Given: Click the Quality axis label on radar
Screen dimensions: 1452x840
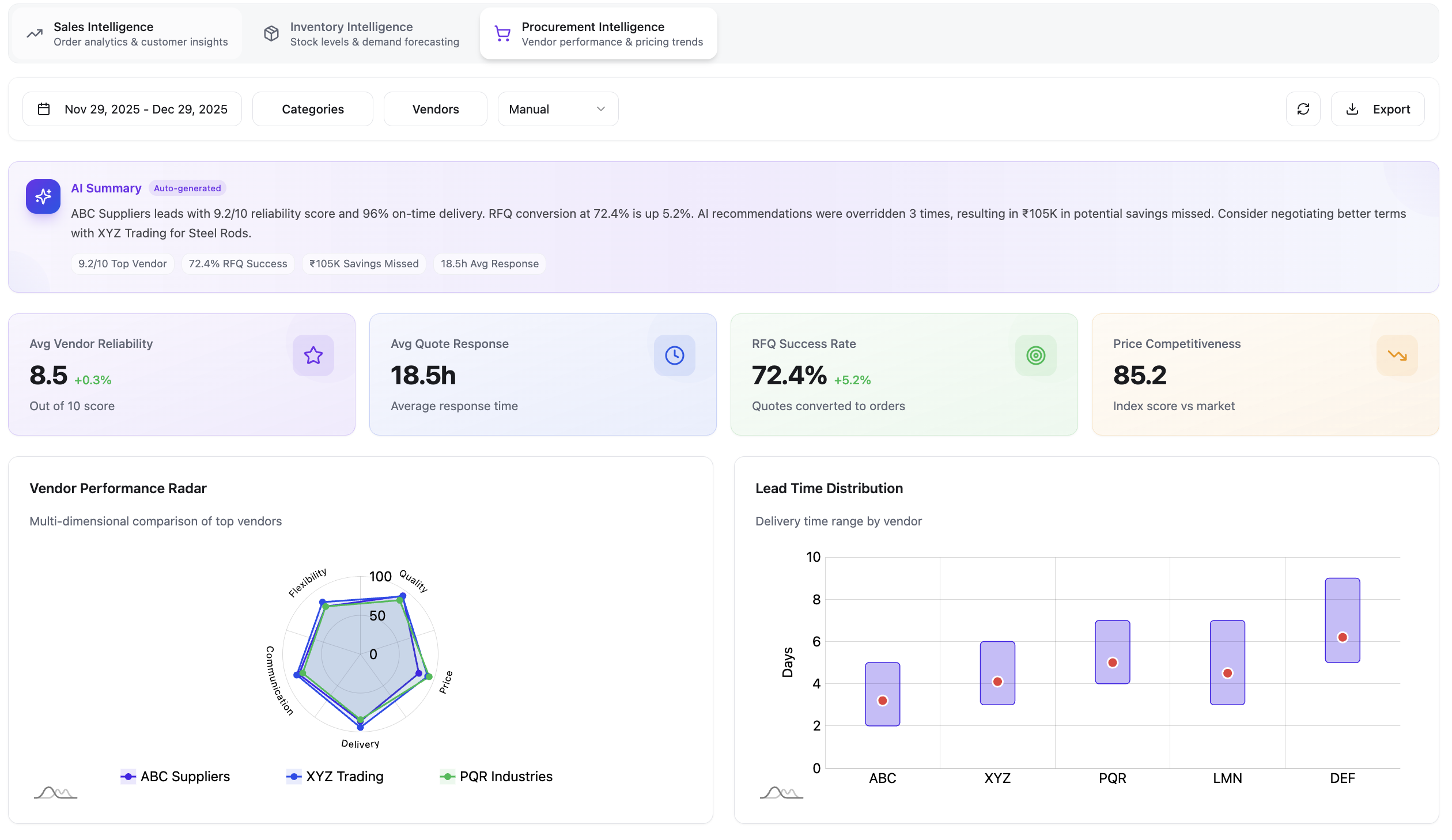Looking at the screenshot, I should (414, 581).
